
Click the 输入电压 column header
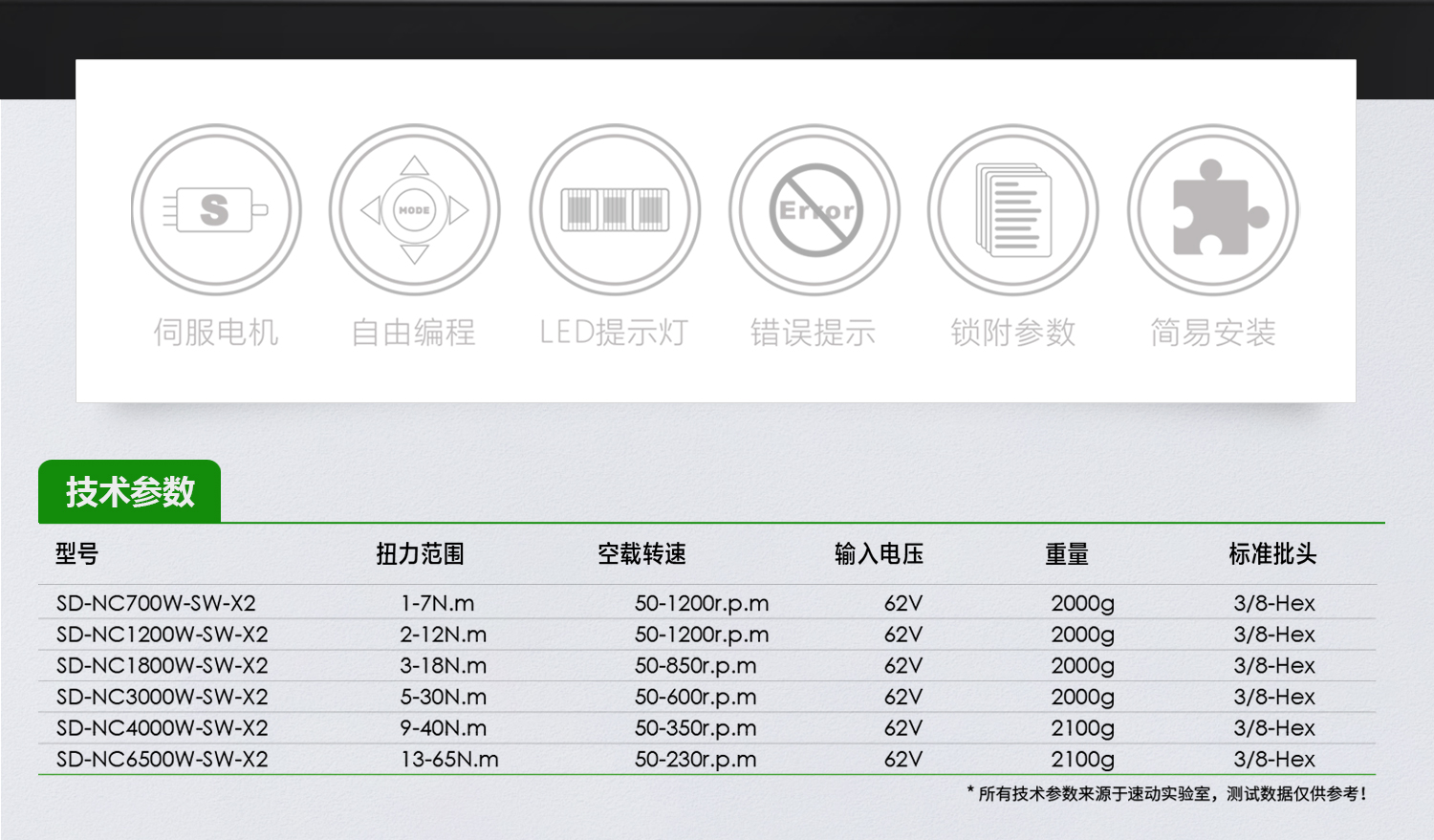click(x=879, y=554)
